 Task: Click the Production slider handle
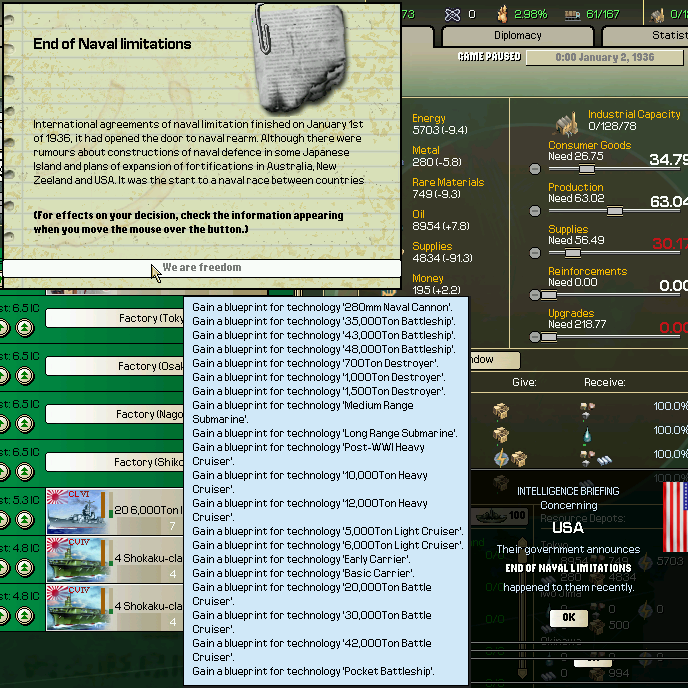pos(615,211)
